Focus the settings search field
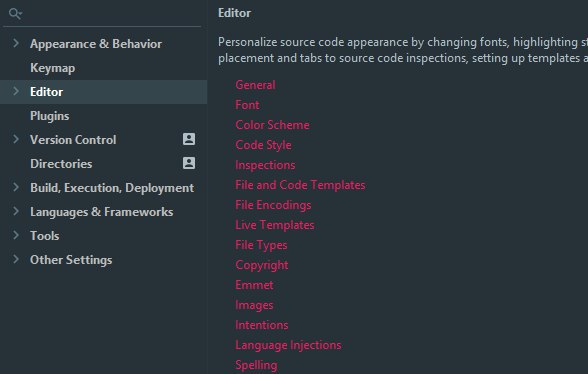 (102, 14)
